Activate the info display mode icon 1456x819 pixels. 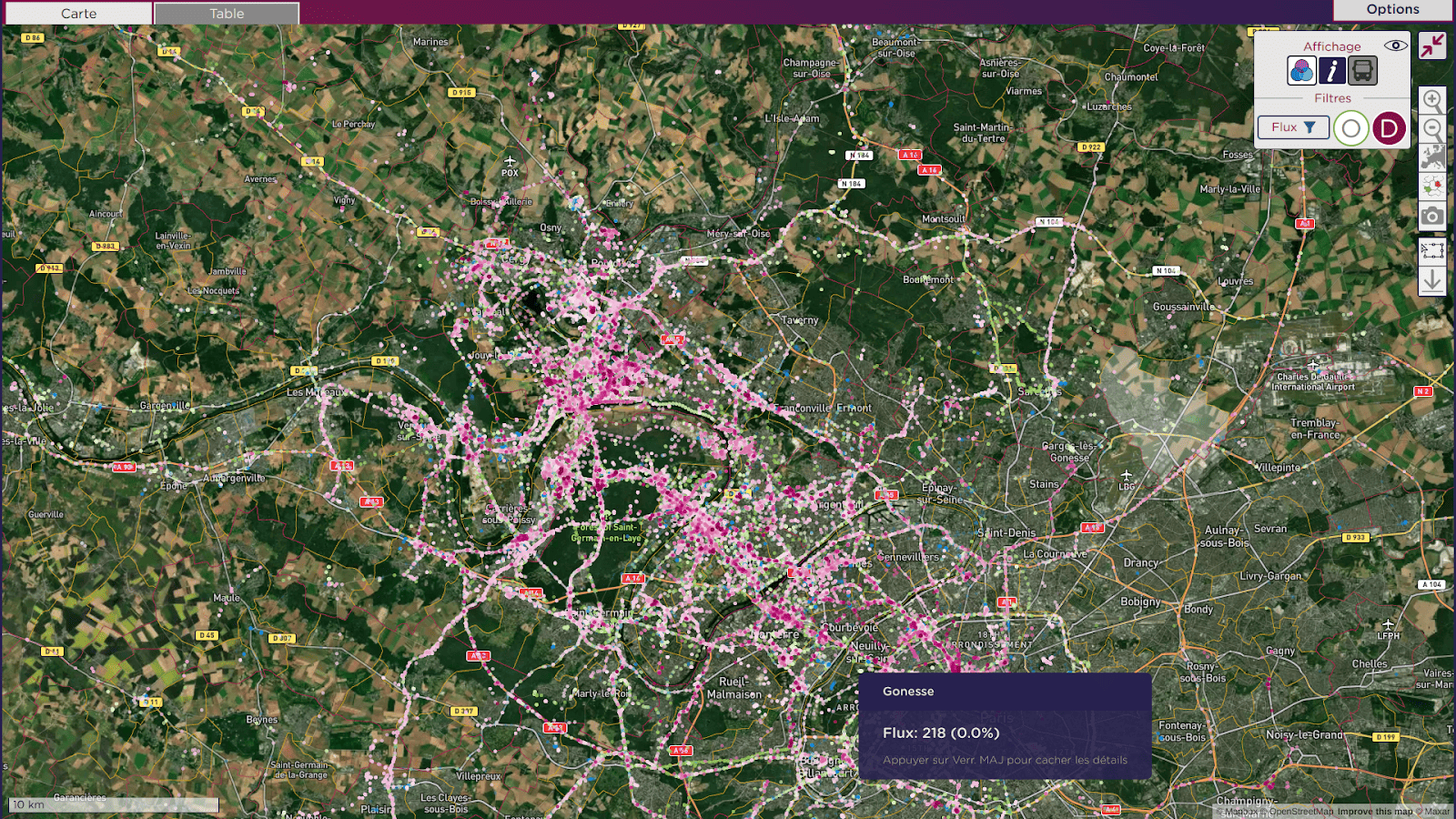coord(1331,71)
